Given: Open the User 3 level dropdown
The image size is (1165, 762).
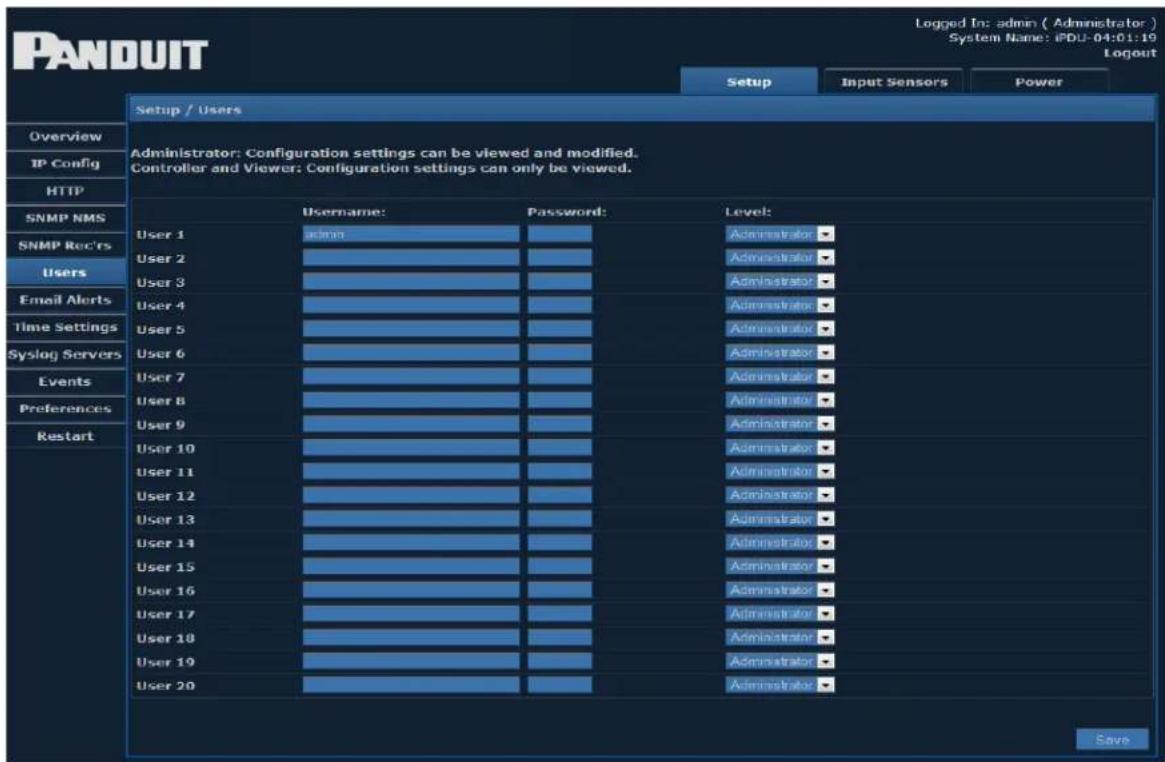Looking at the screenshot, I should [x=780, y=281].
